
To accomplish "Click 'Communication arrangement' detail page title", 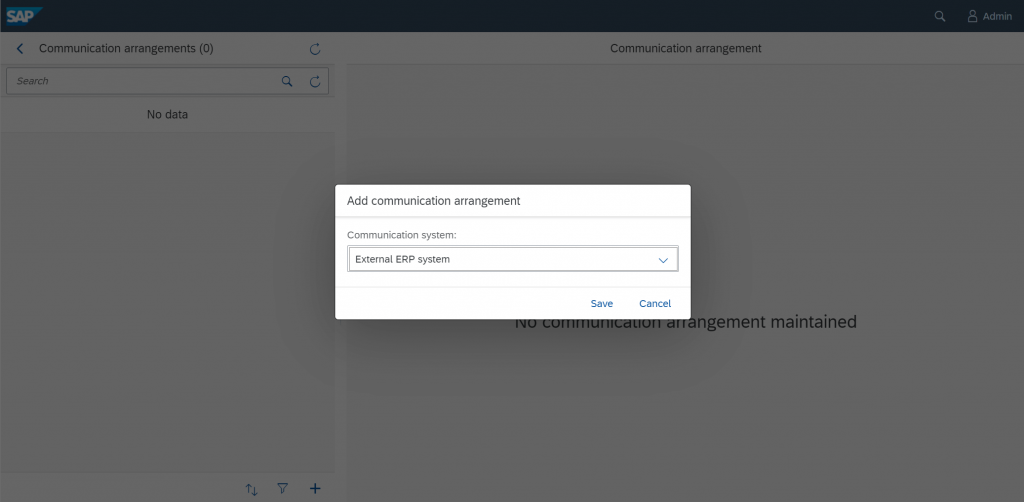I will click(x=686, y=48).
